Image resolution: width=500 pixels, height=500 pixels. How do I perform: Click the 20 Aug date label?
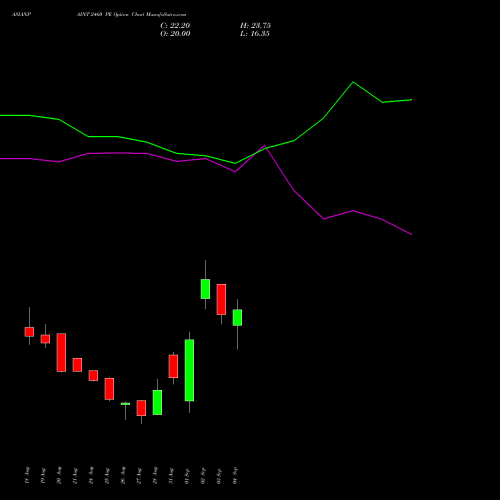click(x=59, y=475)
